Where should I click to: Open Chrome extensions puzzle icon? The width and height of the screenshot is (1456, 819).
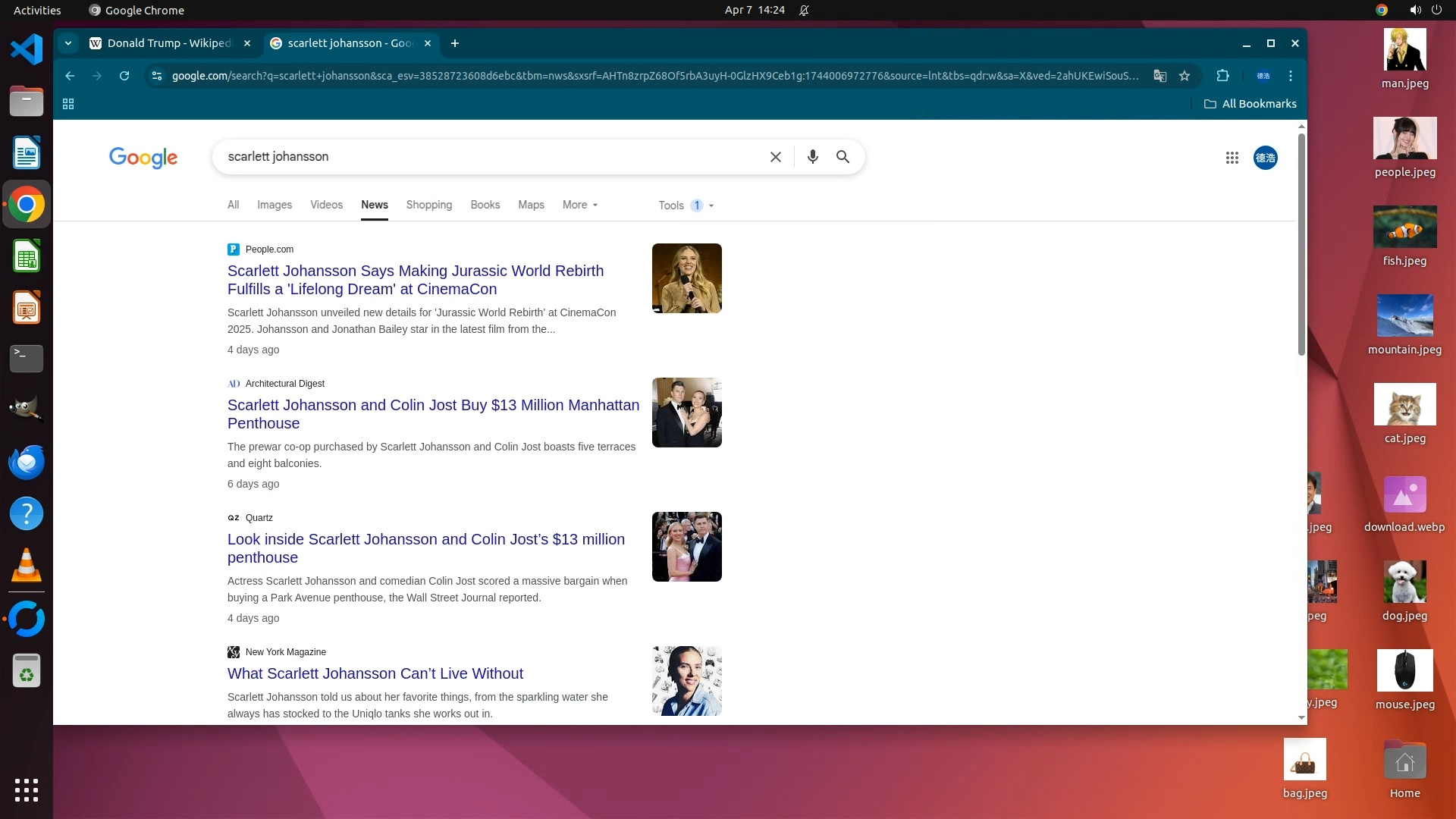pyautogui.click(x=1222, y=76)
